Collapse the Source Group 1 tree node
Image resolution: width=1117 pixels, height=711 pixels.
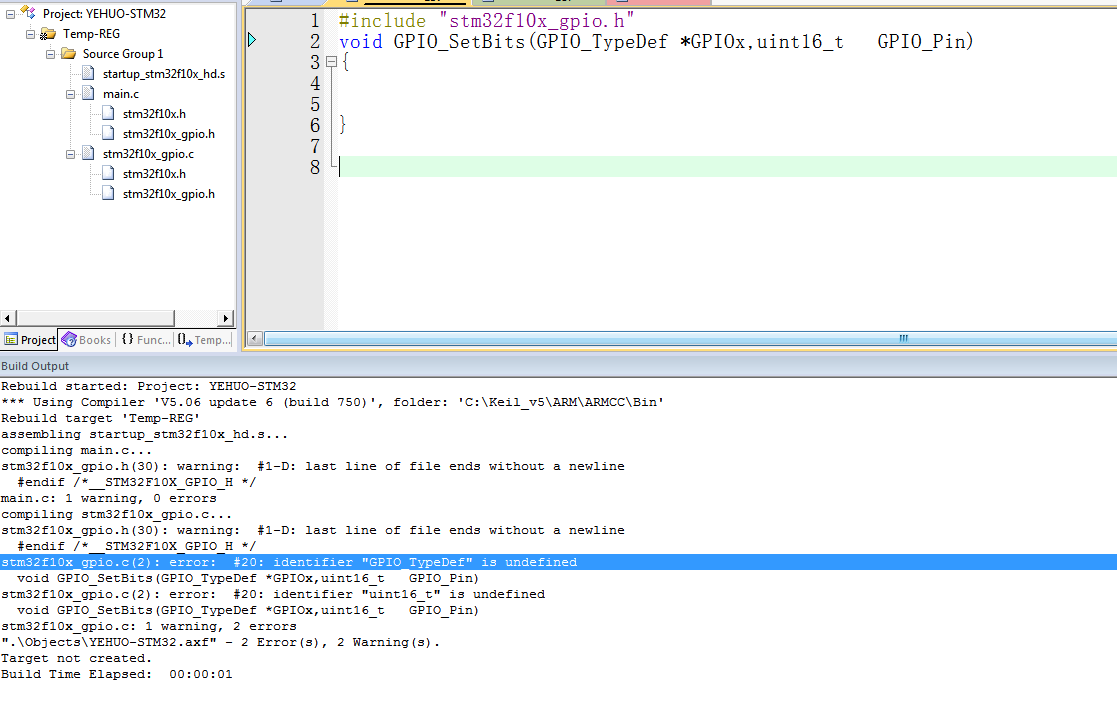(50, 53)
